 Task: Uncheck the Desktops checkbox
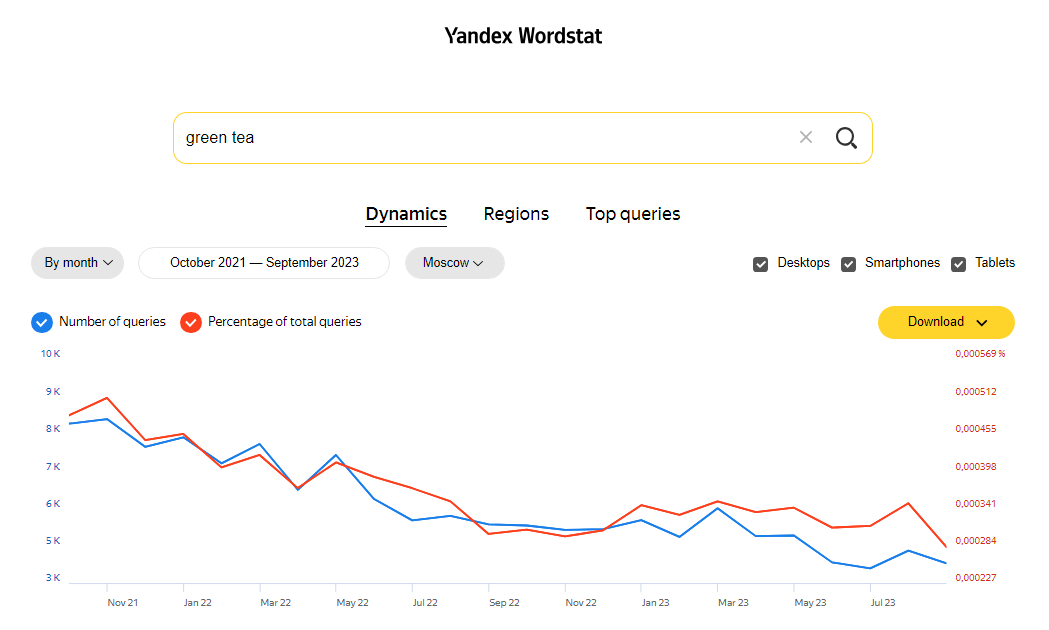pos(761,263)
